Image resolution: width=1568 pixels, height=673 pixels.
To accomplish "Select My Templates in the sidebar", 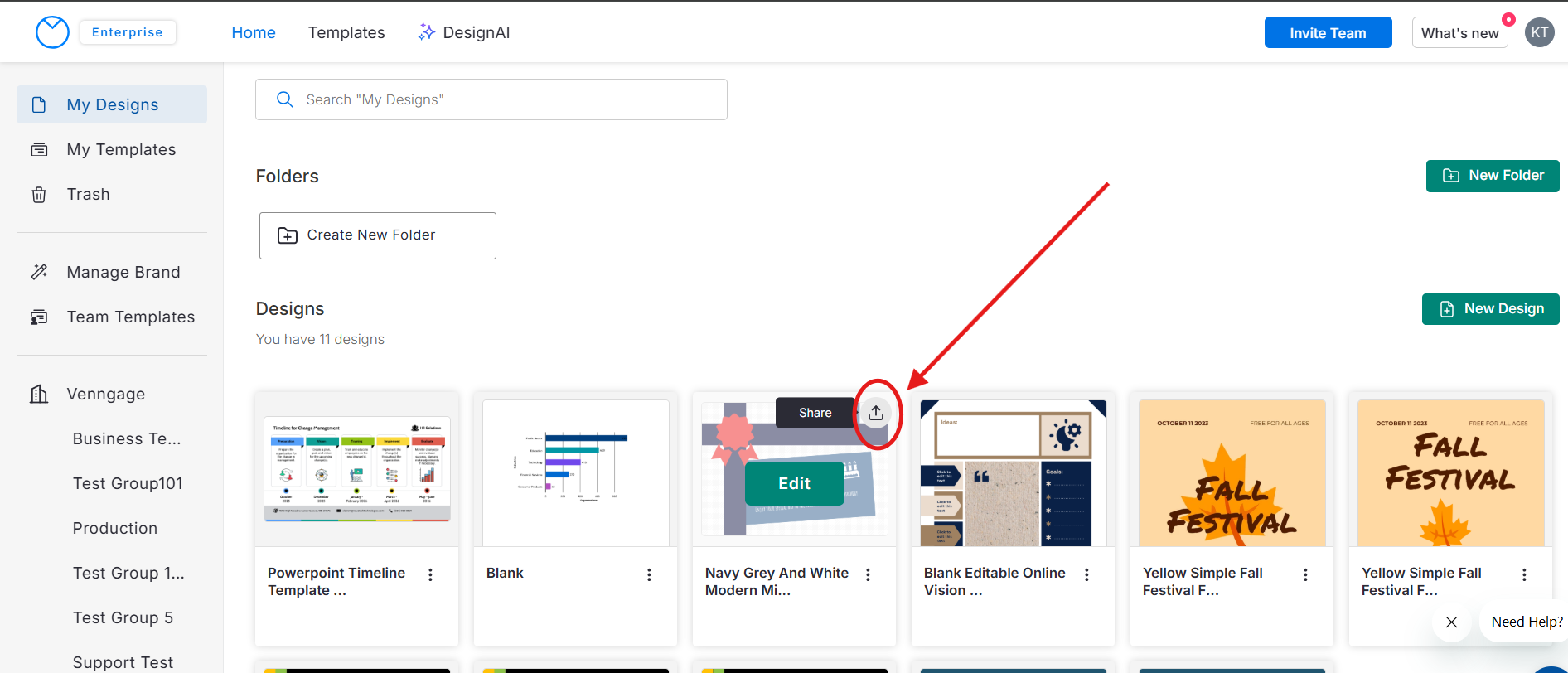I will coord(121,149).
